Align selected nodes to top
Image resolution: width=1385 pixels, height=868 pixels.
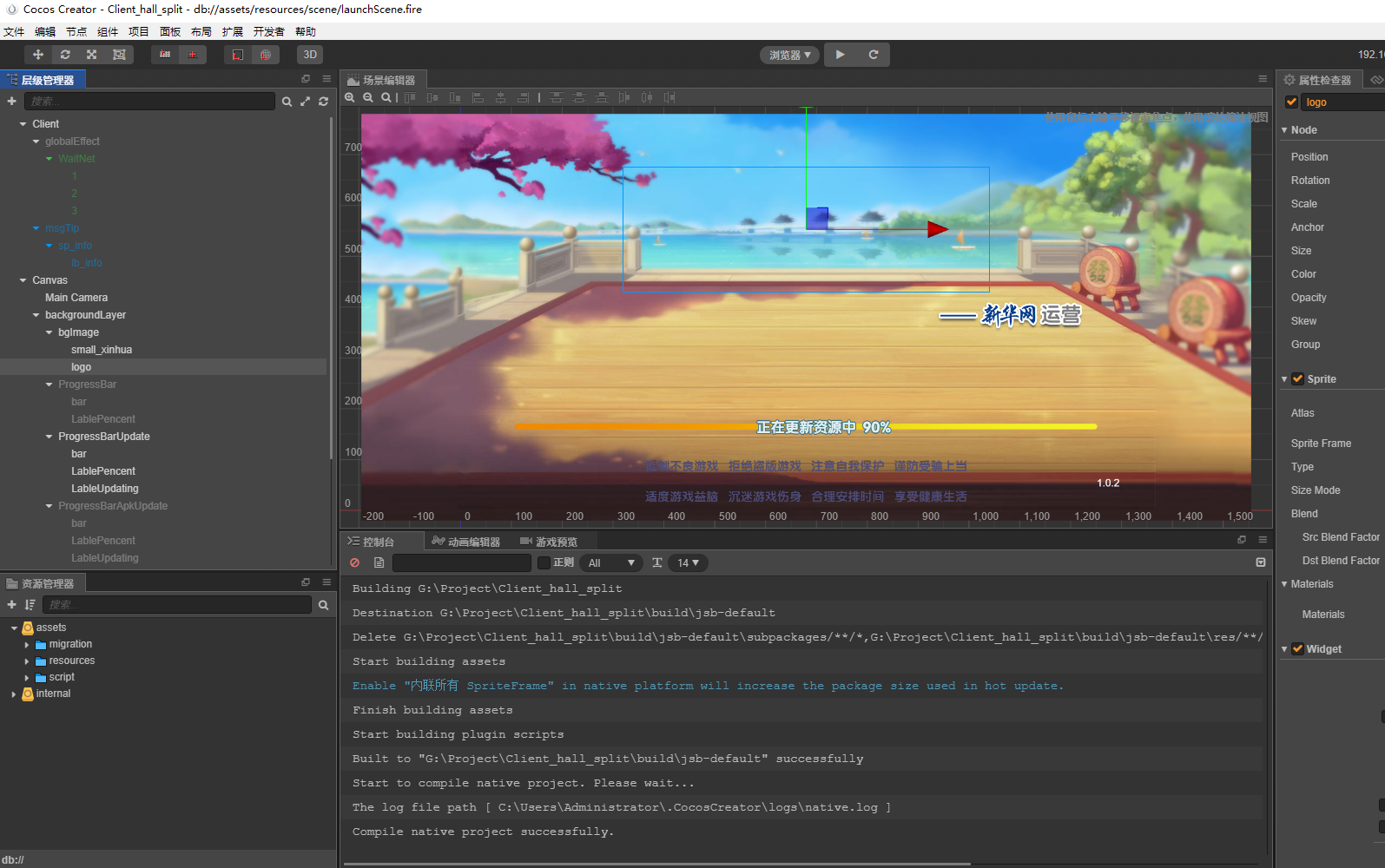point(410,97)
